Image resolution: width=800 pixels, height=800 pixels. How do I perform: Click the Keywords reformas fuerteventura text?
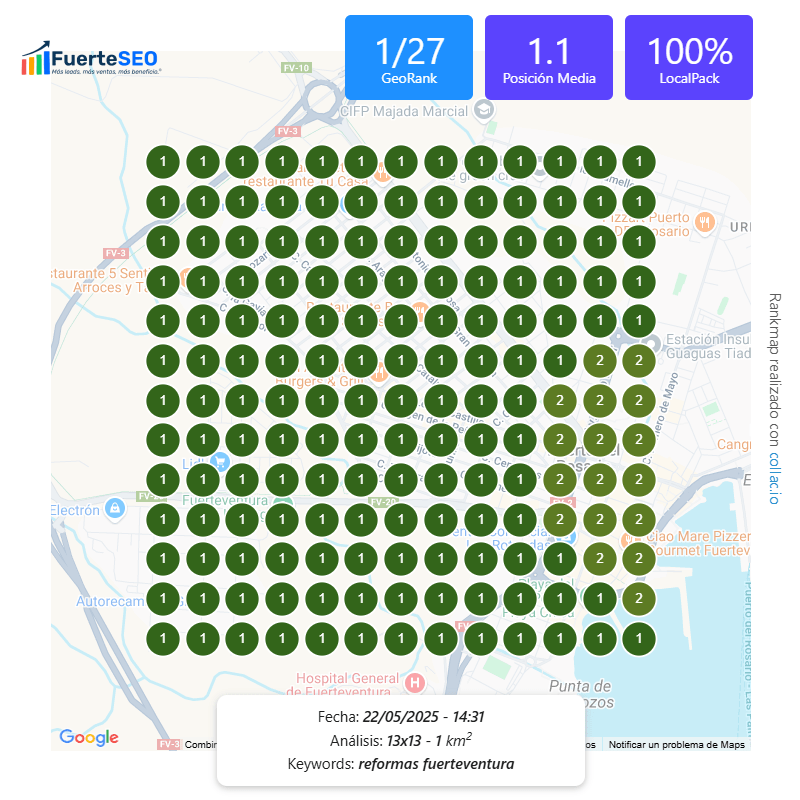(401, 764)
